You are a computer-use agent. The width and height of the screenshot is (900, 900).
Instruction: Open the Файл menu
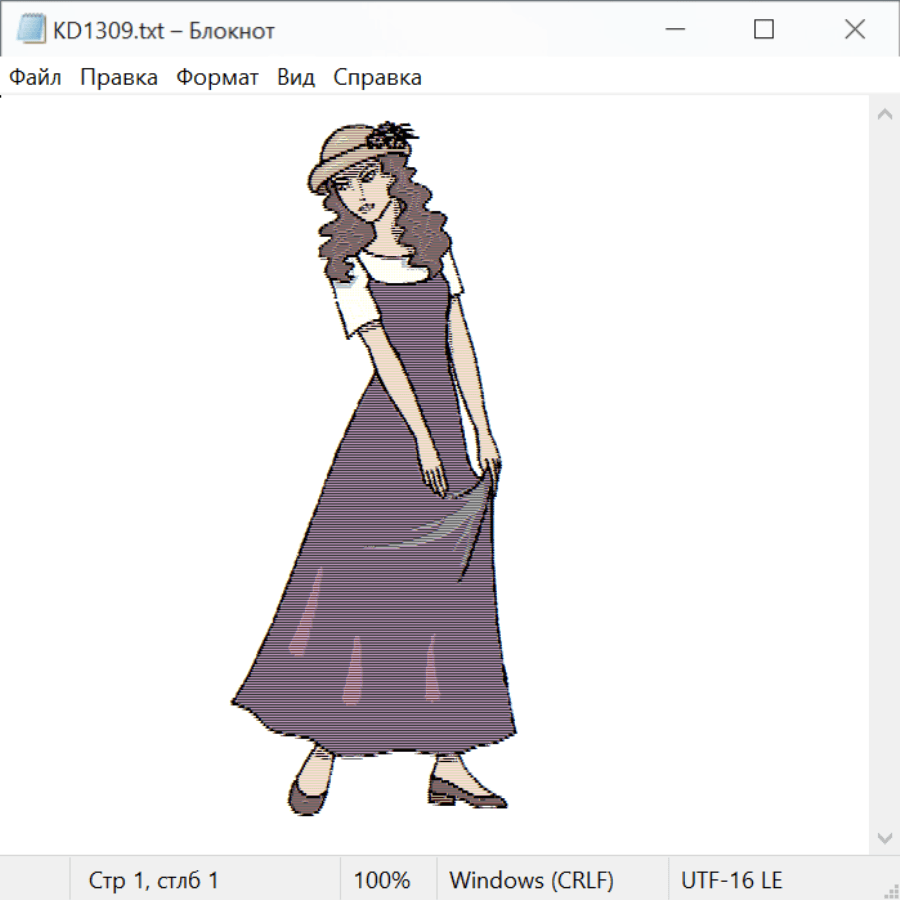[35, 78]
